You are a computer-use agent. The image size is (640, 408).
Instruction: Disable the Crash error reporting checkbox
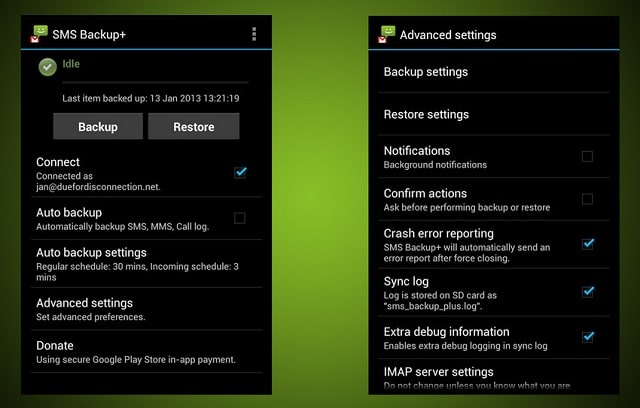click(588, 244)
